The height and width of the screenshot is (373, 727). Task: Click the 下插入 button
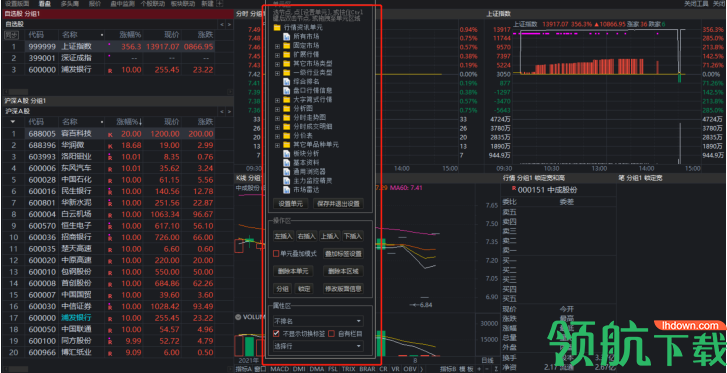point(353,236)
